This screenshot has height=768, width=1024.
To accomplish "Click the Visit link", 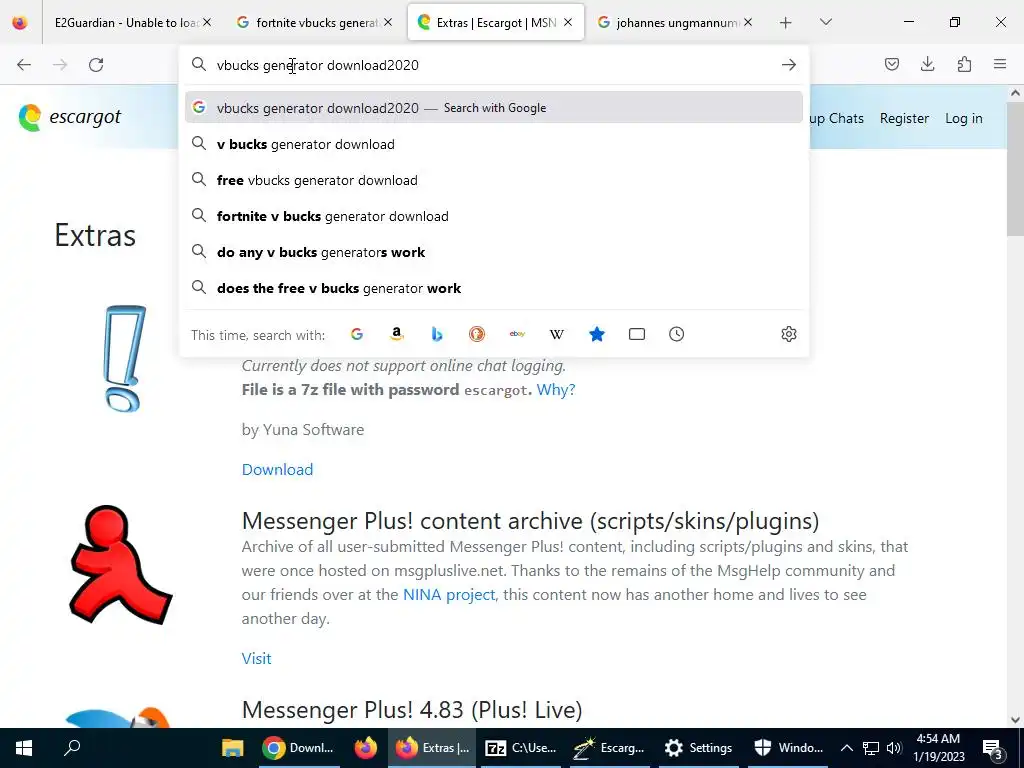I will pos(257,658).
